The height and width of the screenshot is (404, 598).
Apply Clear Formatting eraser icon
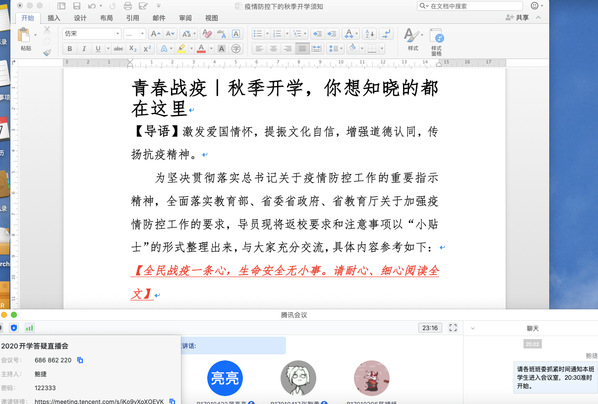pos(207,34)
